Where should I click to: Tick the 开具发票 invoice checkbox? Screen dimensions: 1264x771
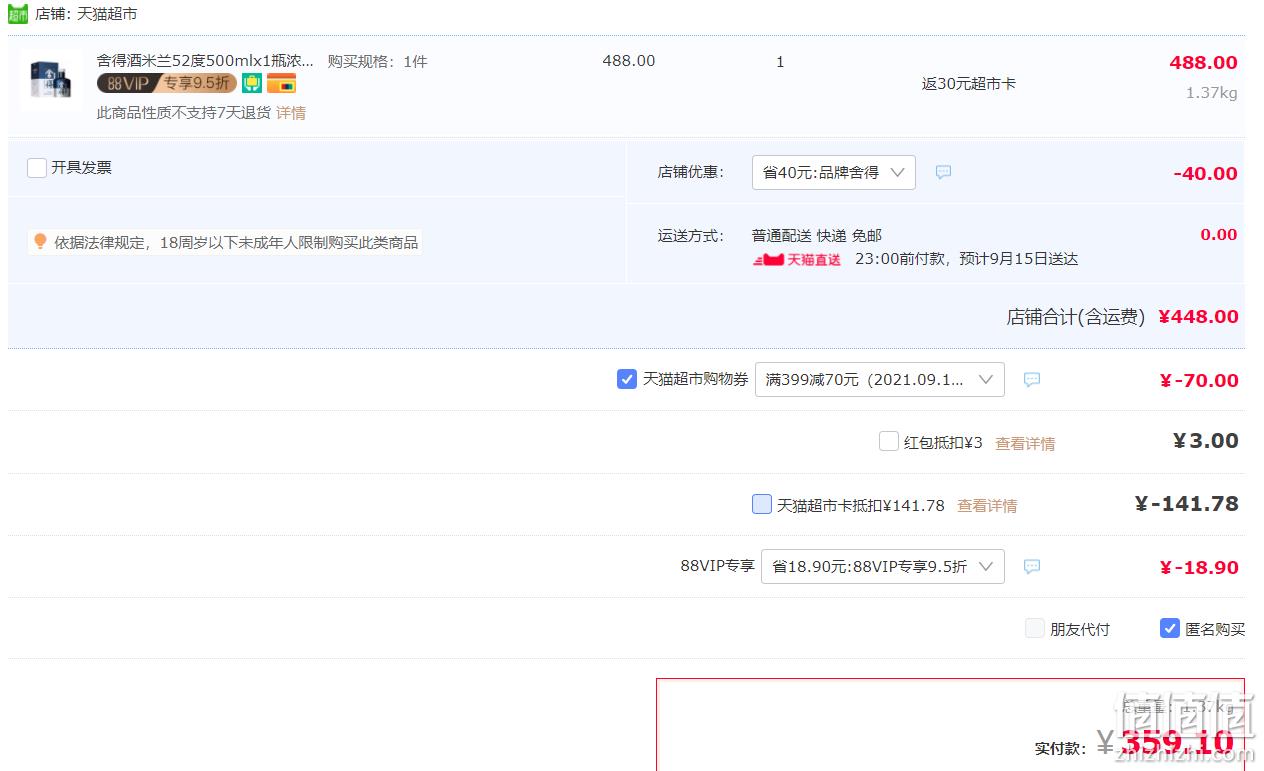pos(37,168)
